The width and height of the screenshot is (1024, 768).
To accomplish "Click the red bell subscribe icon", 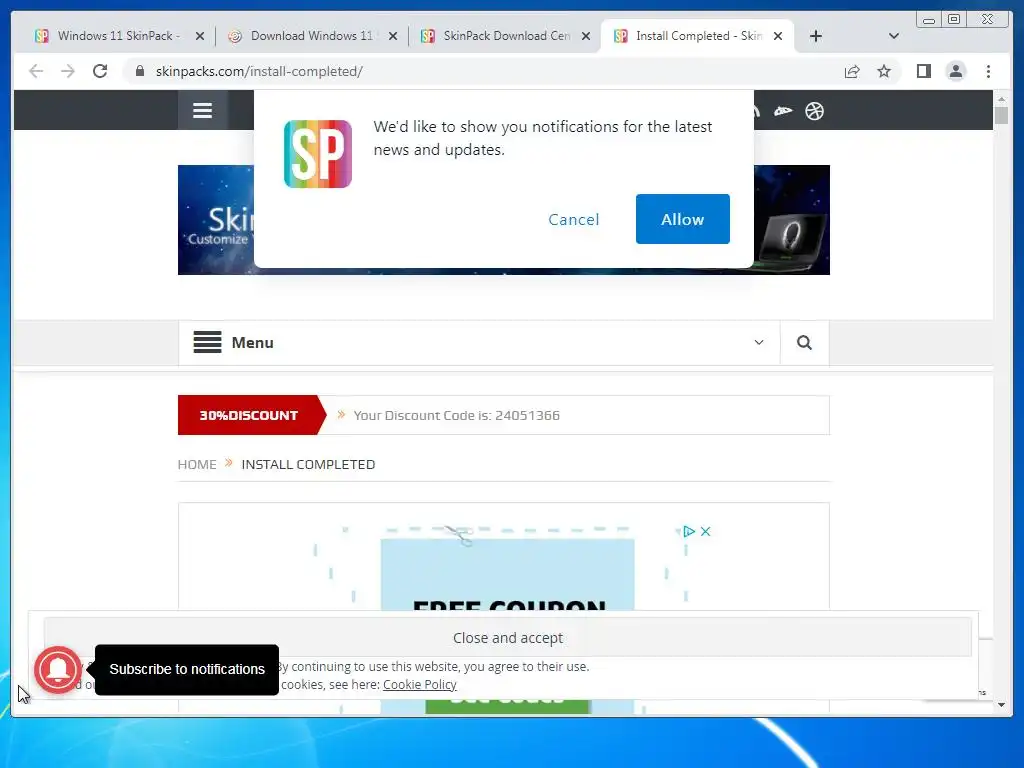I will click(58, 669).
